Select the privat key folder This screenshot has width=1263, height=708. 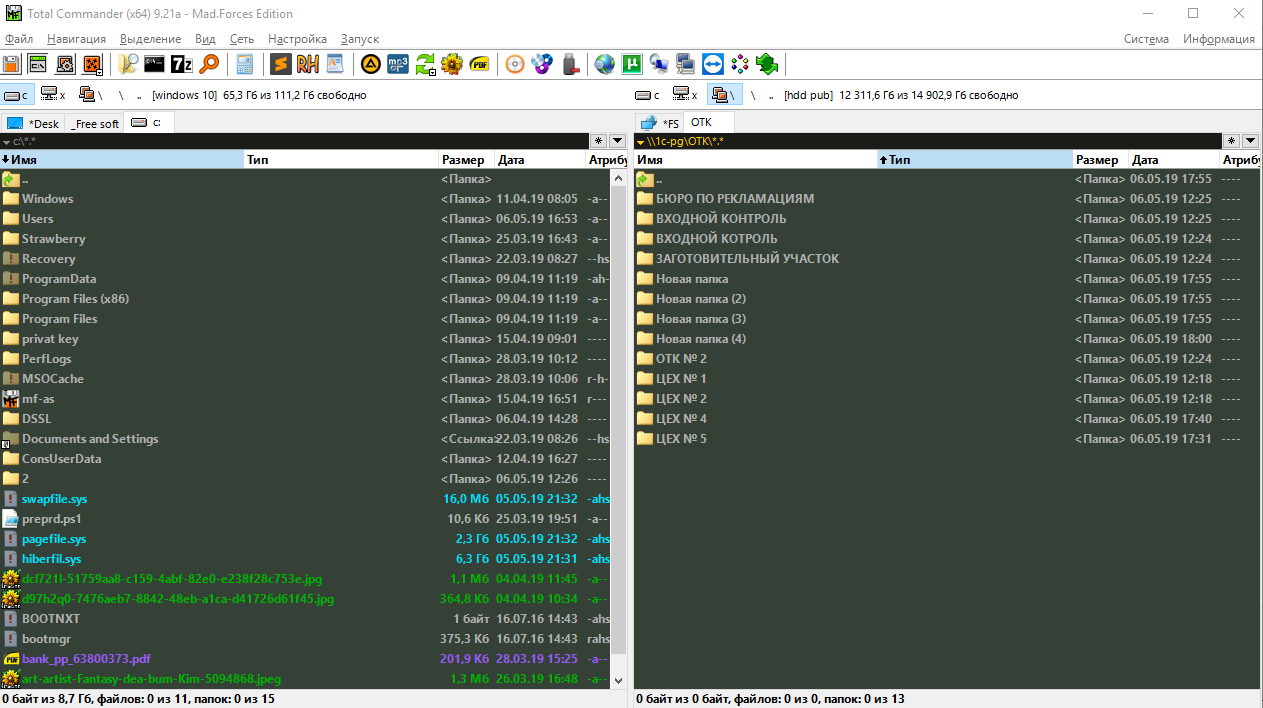tap(305, 339)
